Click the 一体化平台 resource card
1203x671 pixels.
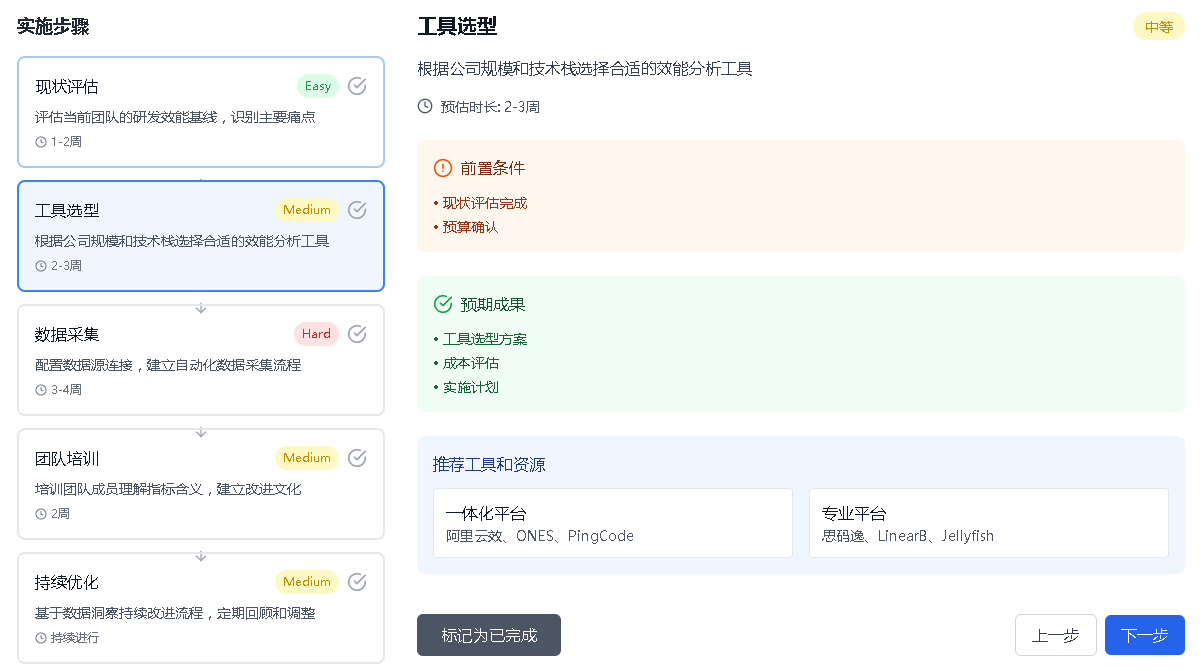[x=612, y=523]
